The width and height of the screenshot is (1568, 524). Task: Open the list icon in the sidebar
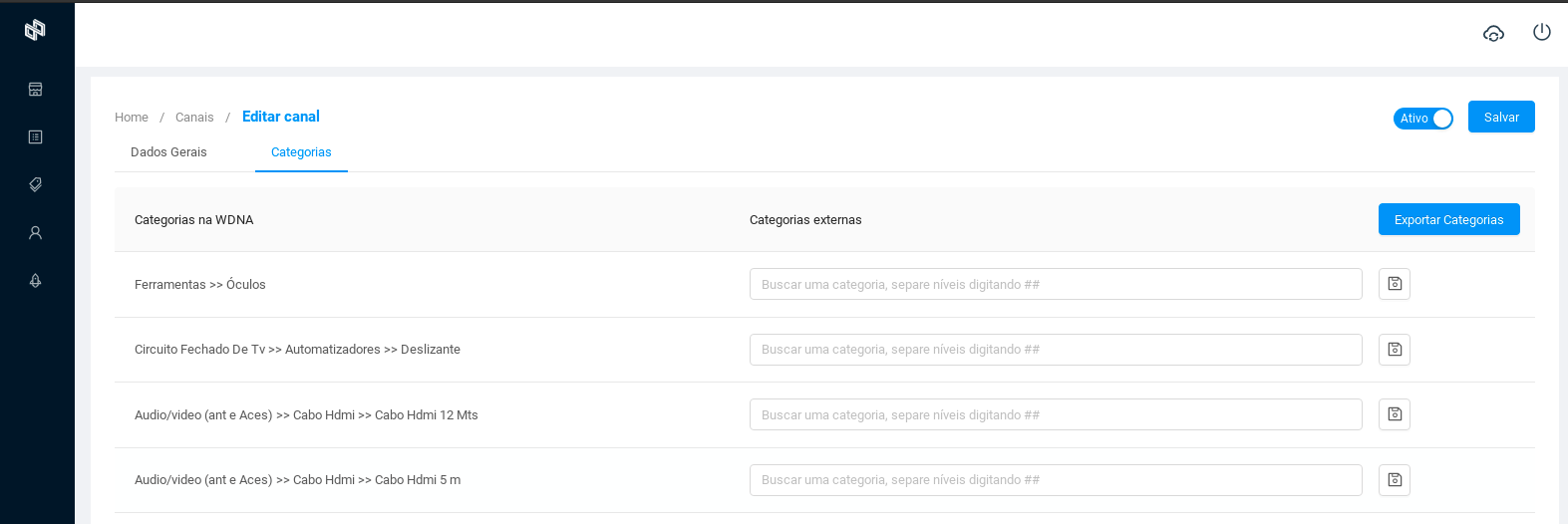pyautogui.click(x=35, y=137)
